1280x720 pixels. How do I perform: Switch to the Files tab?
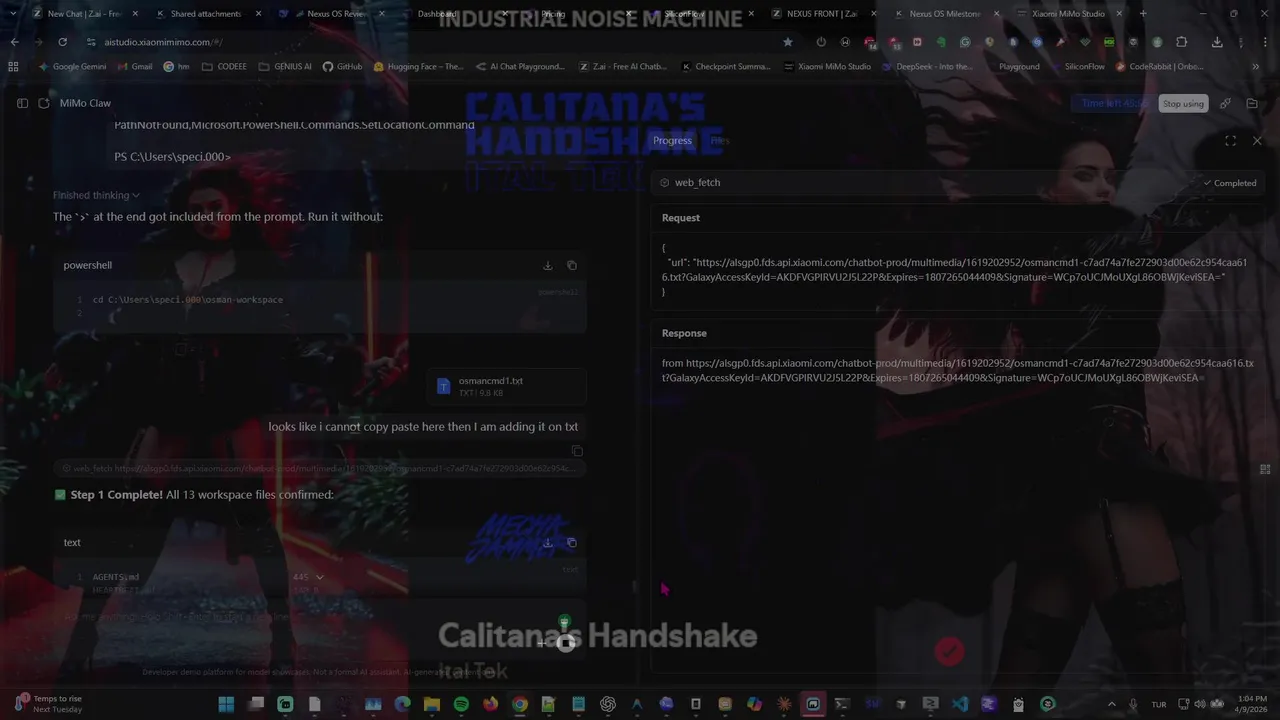pyautogui.click(x=720, y=141)
